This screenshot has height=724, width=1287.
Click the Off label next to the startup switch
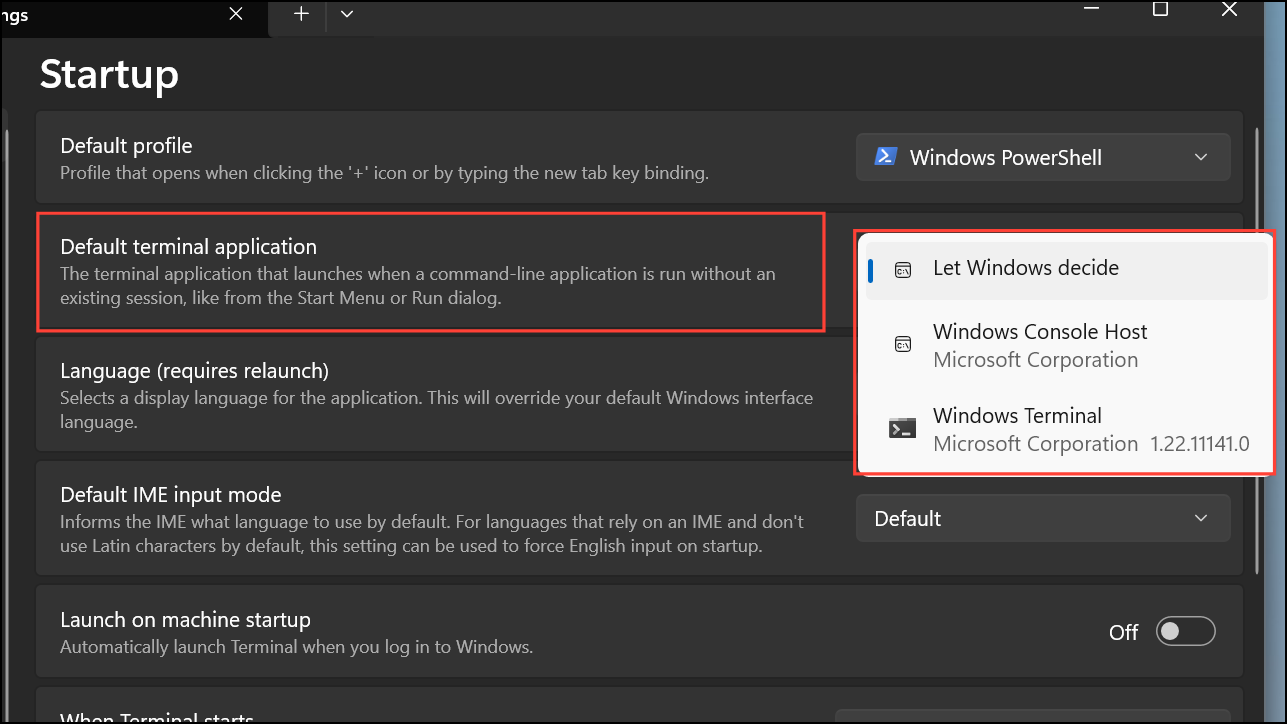[1123, 631]
